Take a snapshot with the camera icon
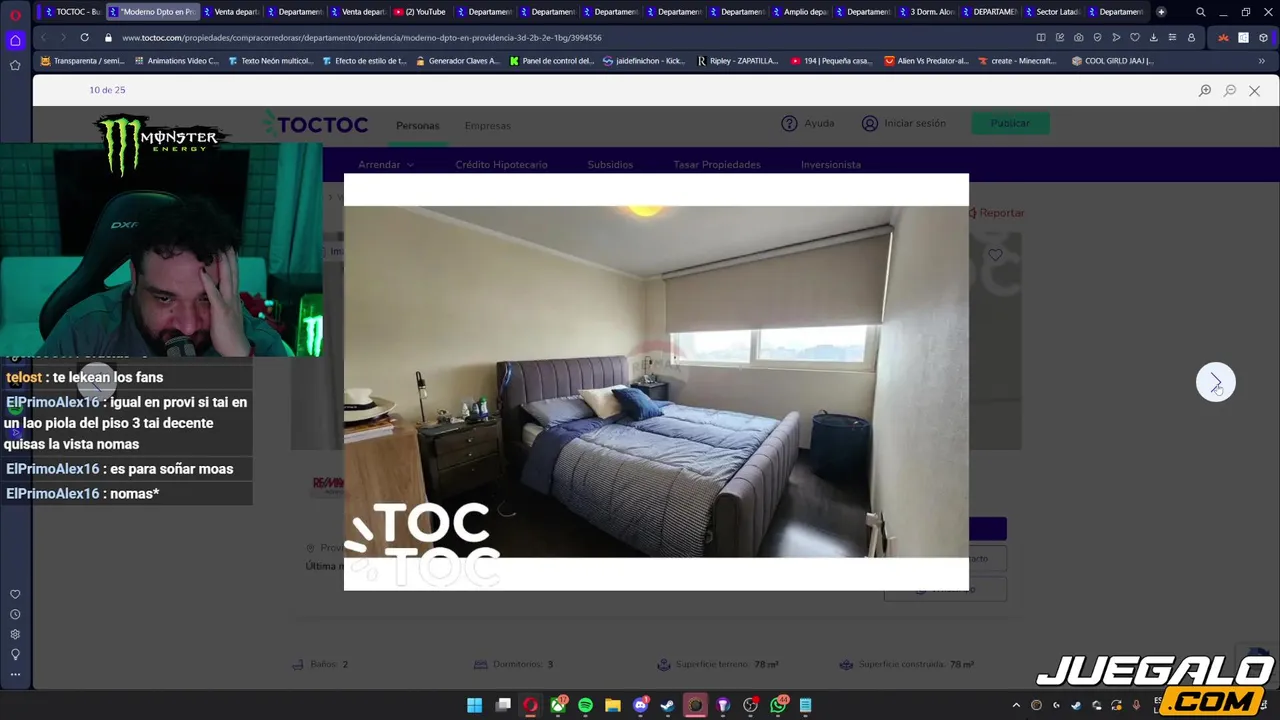The image size is (1280, 720). click(1078, 37)
